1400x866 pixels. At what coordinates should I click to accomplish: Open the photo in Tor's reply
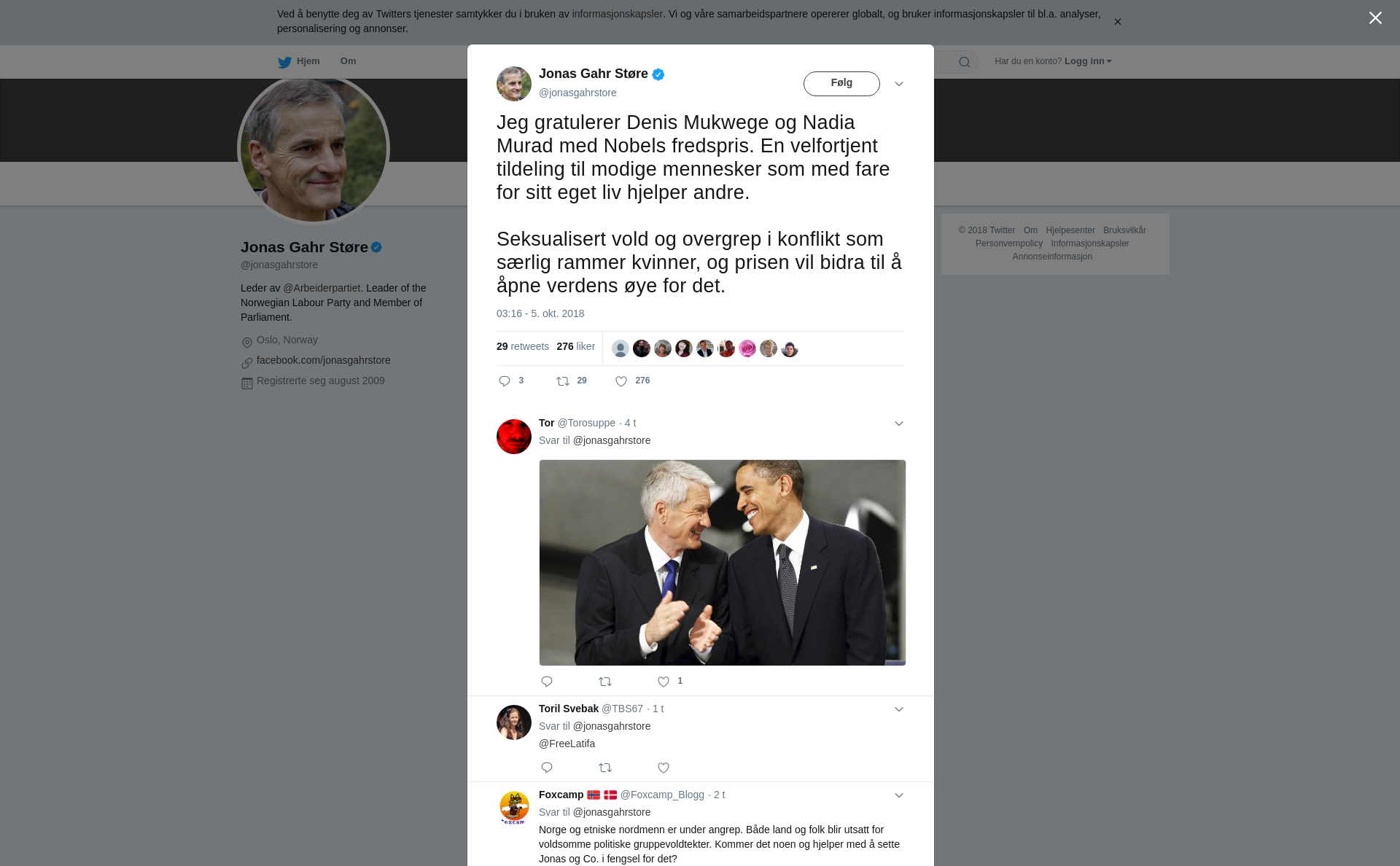pyautogui.click(x=722, y=562)
